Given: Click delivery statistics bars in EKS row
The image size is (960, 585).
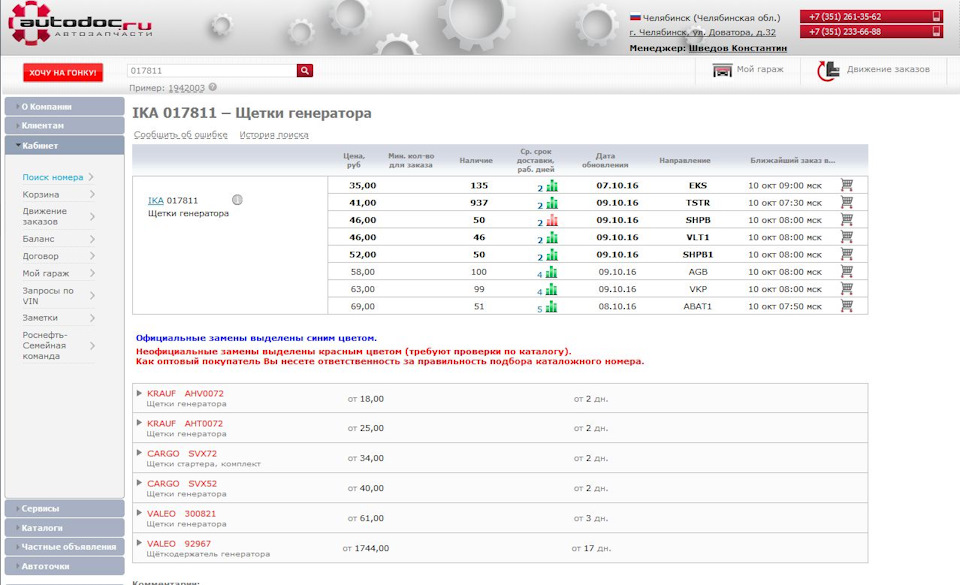Looking at the screenshot, I should (x=552, y=185).
